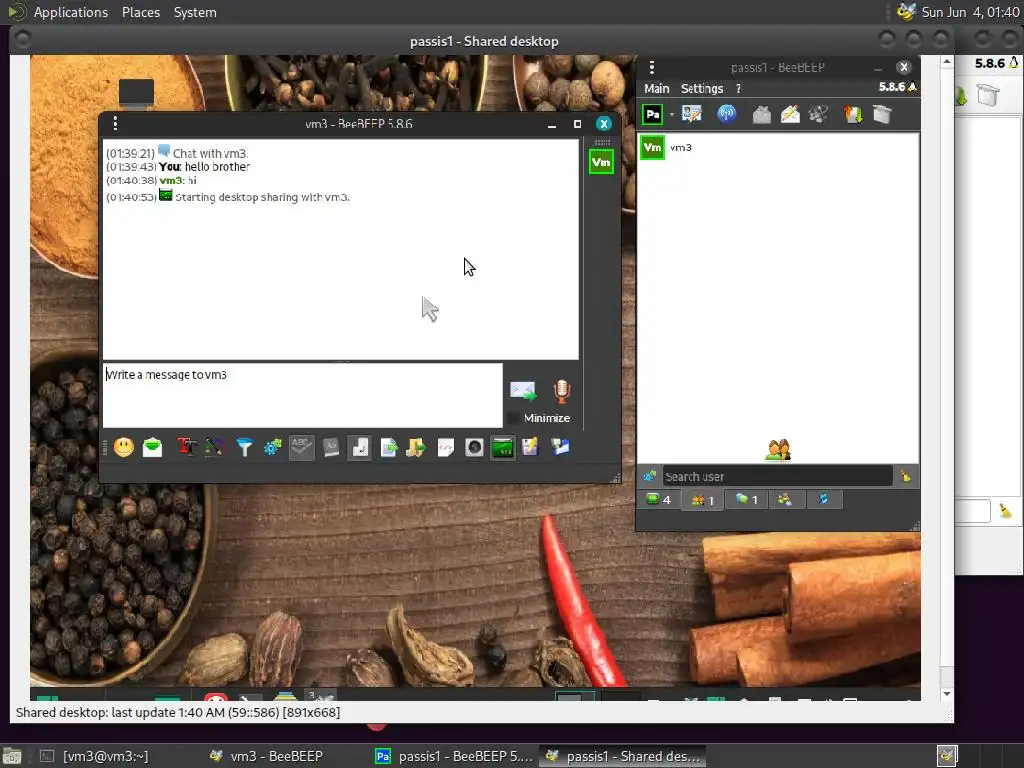The image size is (1024, 768).
Task: Click the broom icon in the background window
Action: coord(1004,511)
